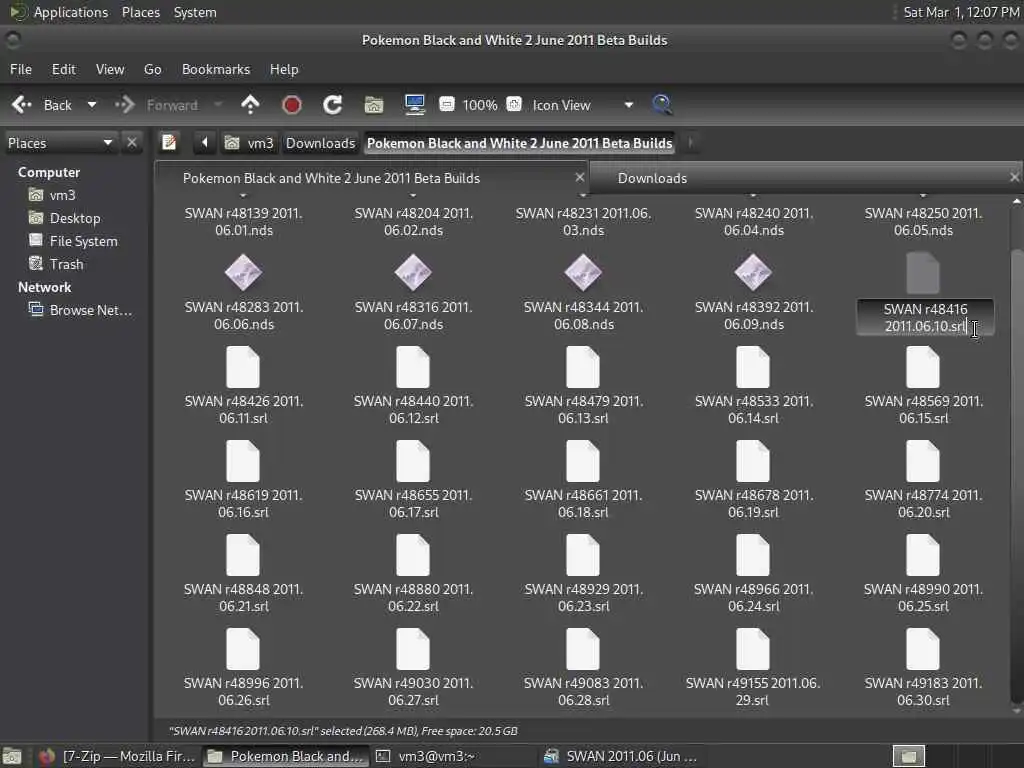Select file SWAN r48479 2011.06.13.srl icon
The height and width of the screenshot is (768, 1024).
(x=583, y=367)
